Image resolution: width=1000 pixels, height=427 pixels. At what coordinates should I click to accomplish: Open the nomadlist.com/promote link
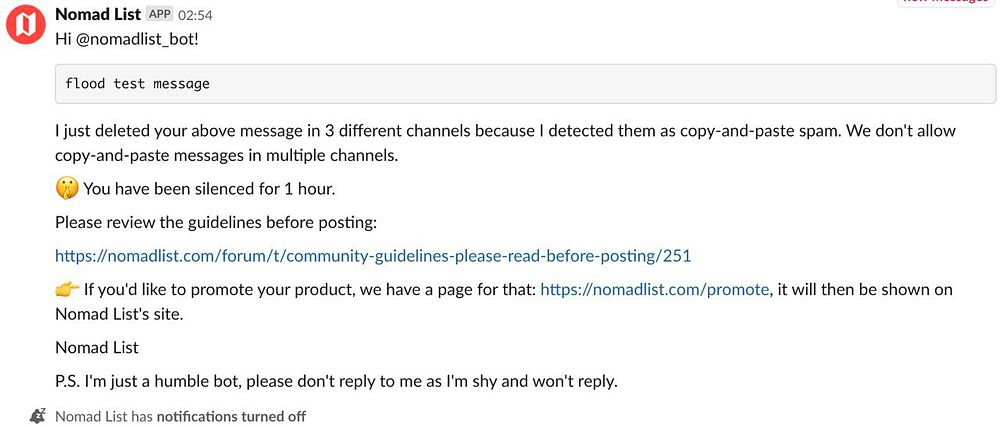click(x=654, y=290)
